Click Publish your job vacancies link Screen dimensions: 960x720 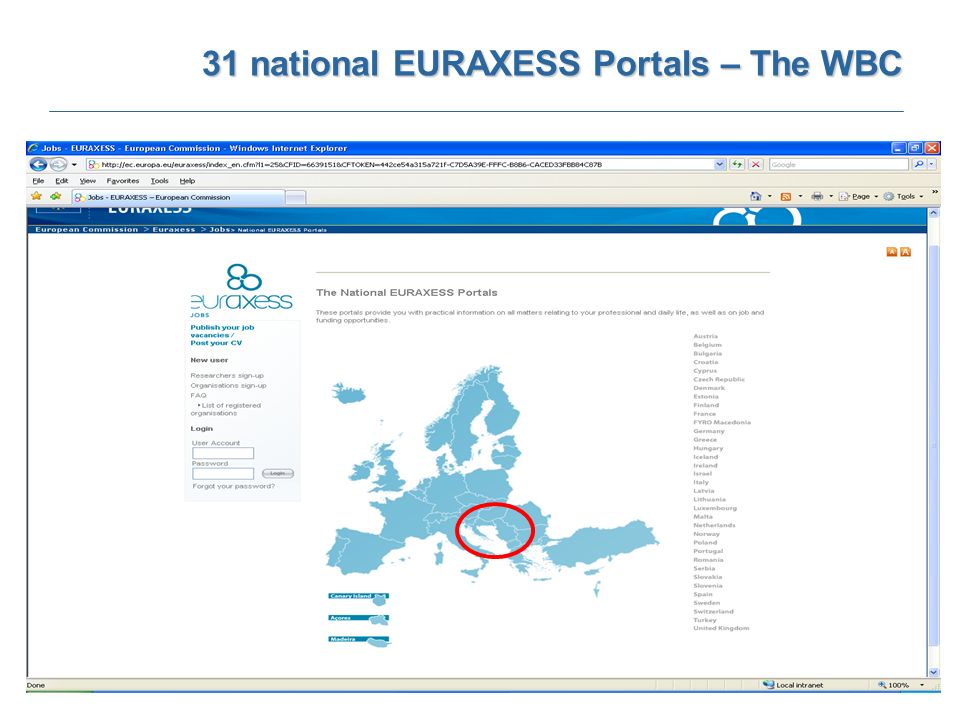[x=222, y=331]
